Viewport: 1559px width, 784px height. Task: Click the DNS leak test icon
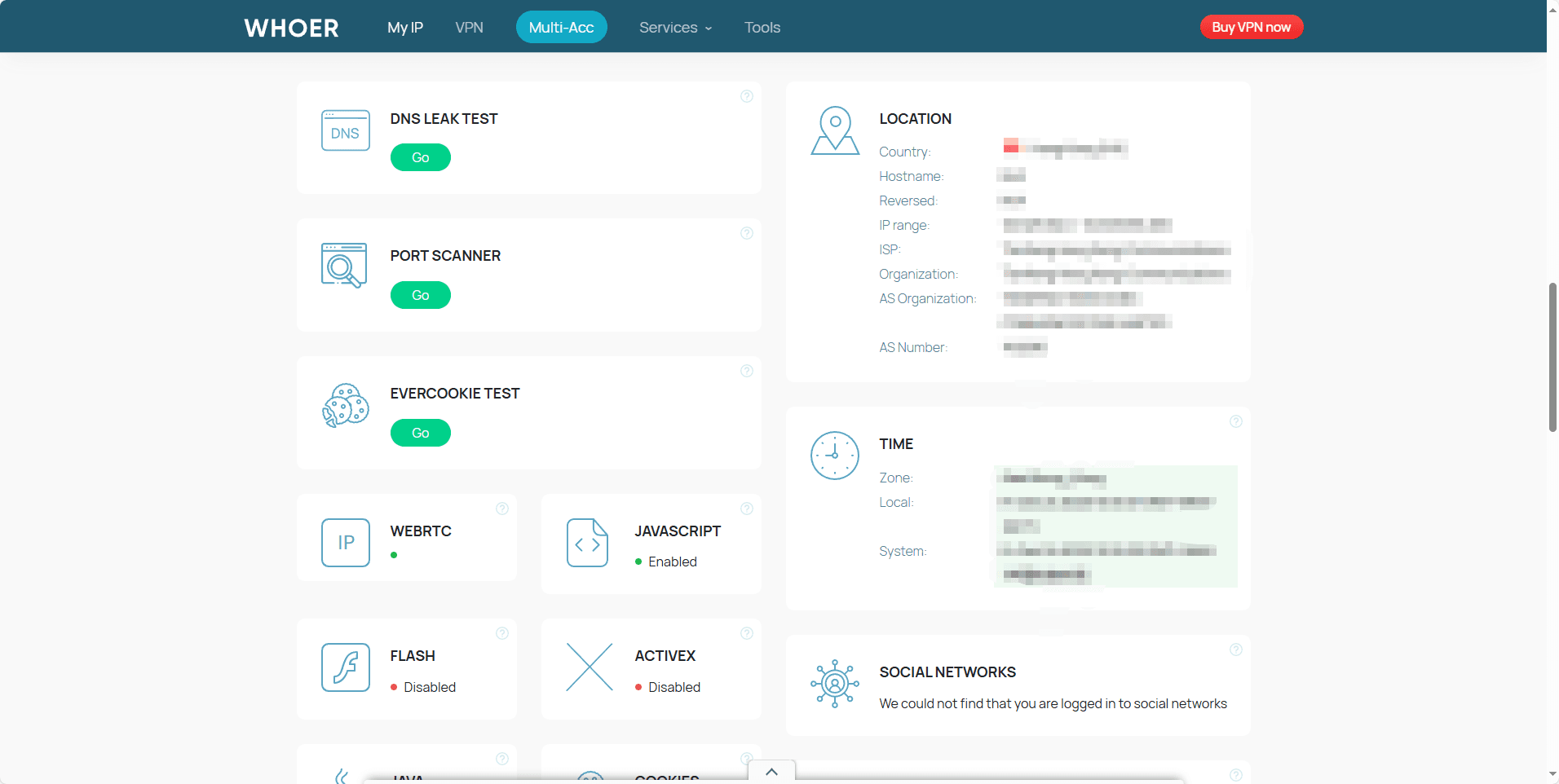pos(345,131)
